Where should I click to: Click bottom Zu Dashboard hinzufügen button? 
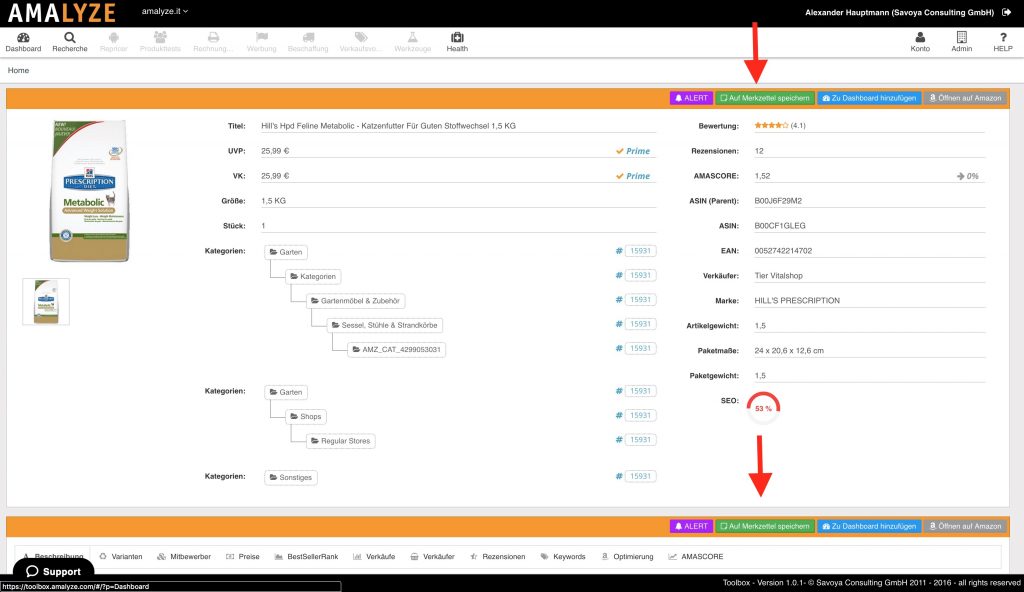point(869,526)
